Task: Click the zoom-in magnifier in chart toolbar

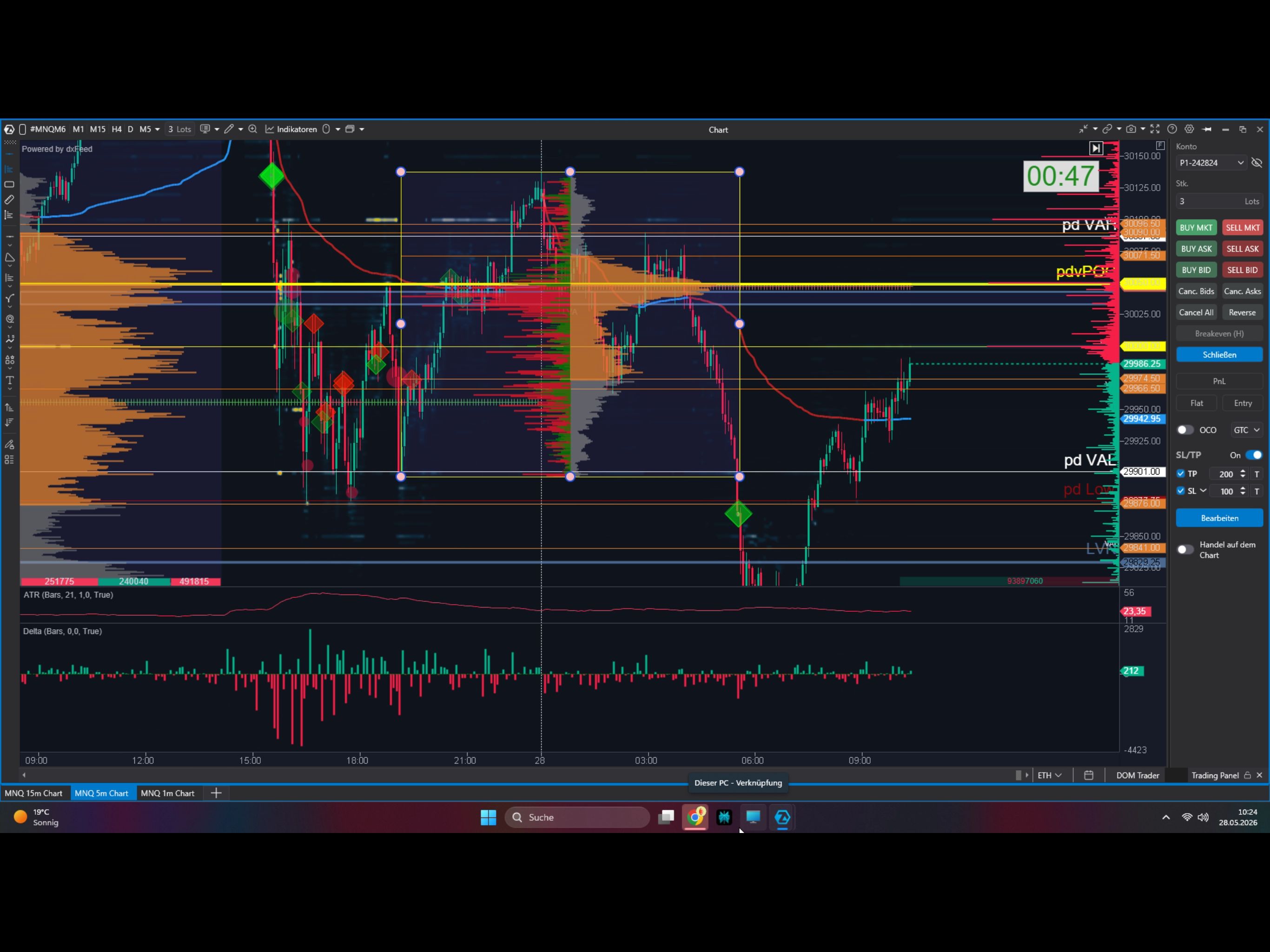Action: click(x=252, y=129)
